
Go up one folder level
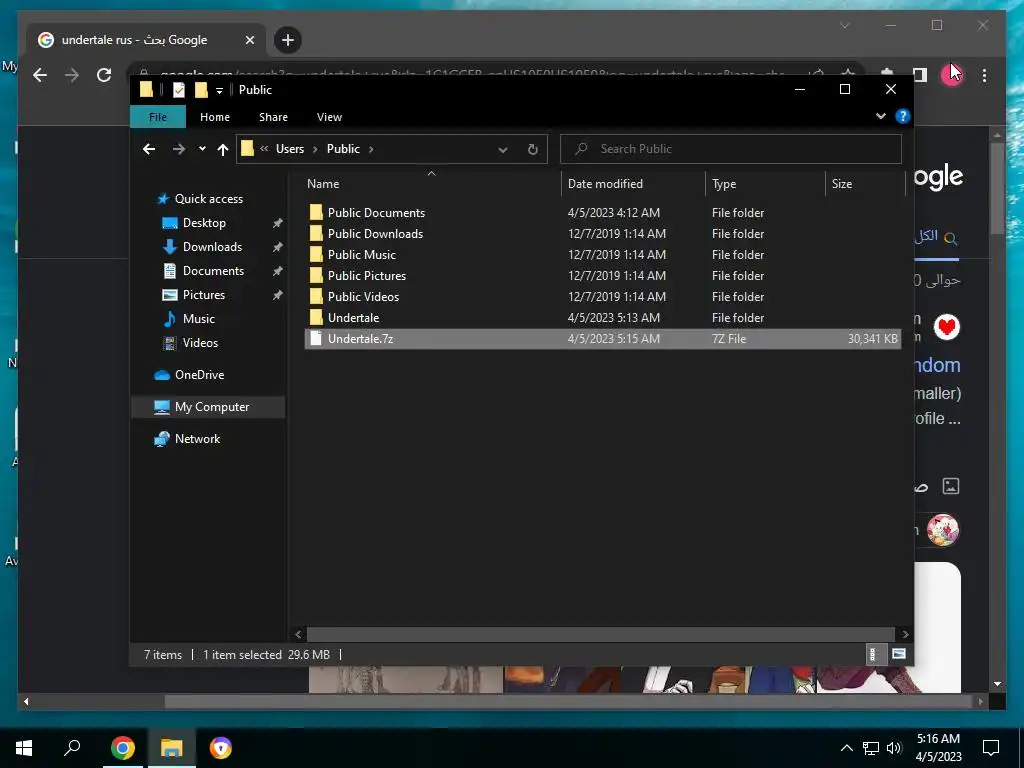point(223,150)
